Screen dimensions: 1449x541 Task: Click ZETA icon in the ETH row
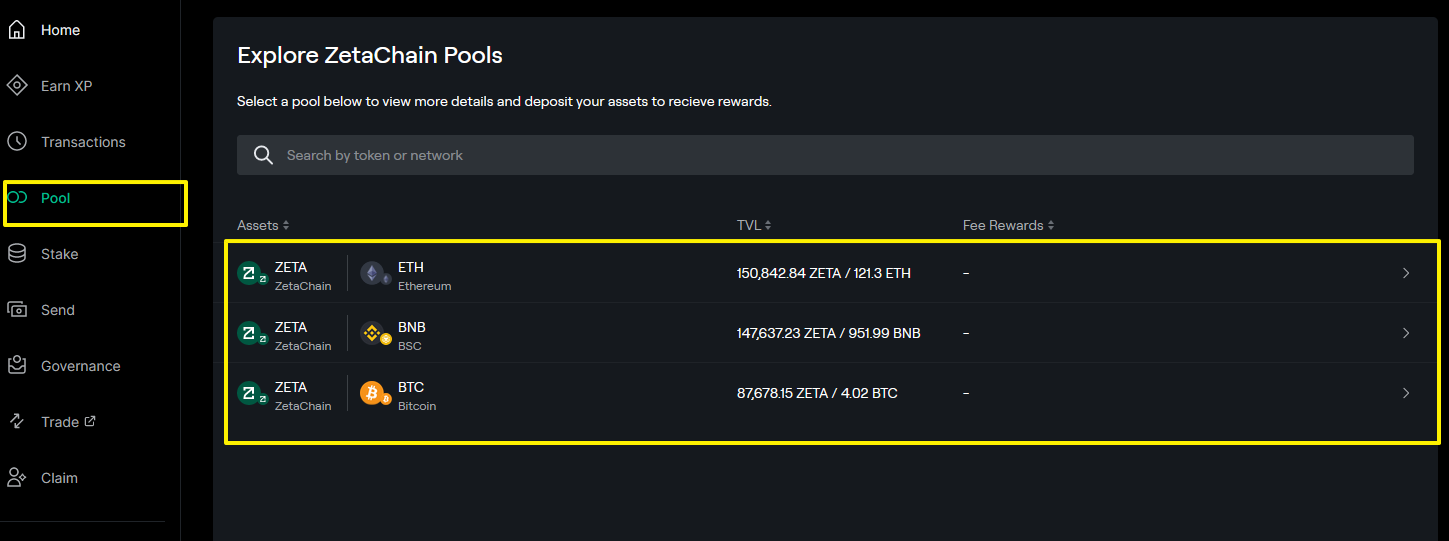tap(251, 274)
